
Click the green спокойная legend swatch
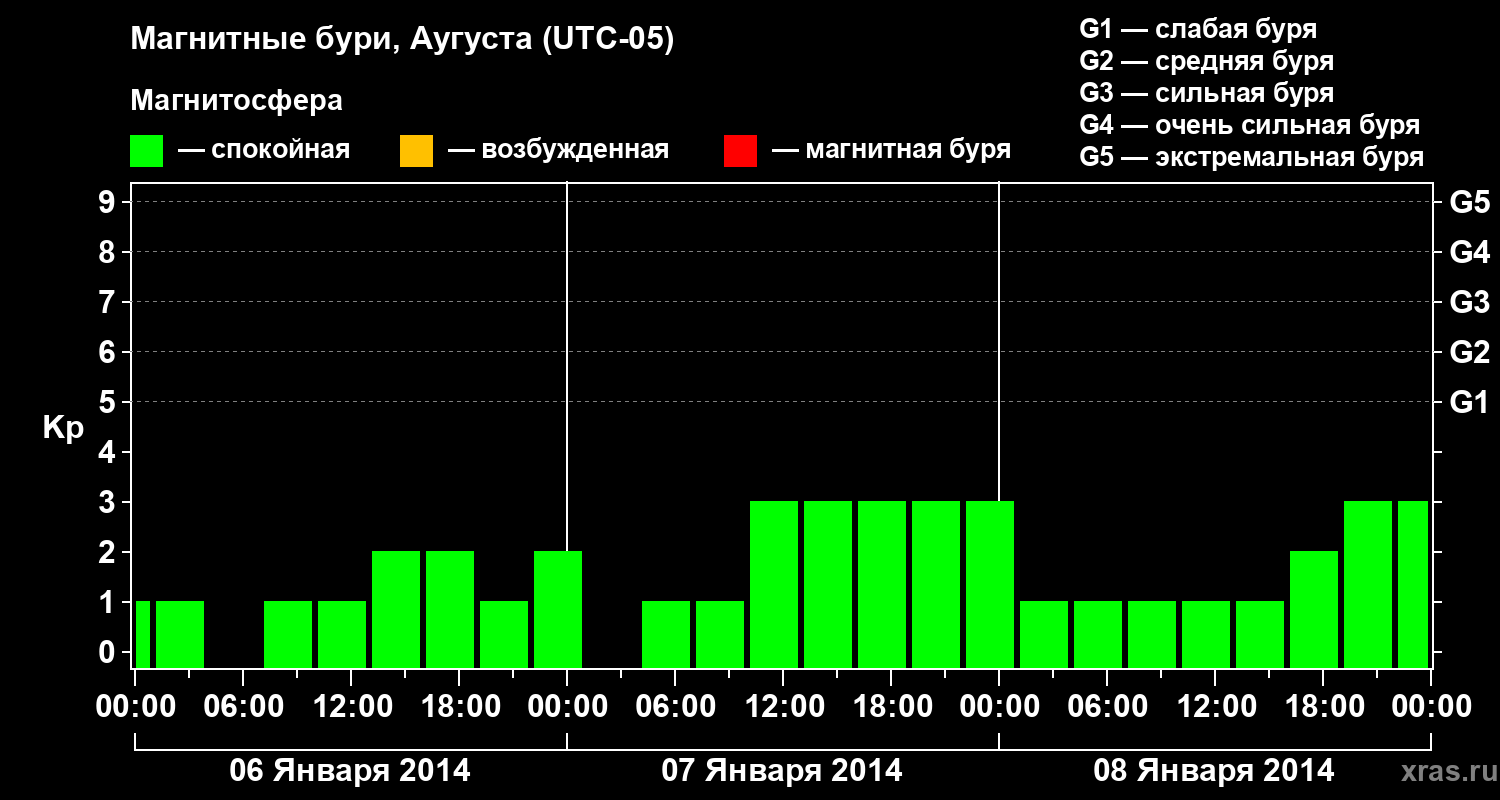(x=147, y=151)
